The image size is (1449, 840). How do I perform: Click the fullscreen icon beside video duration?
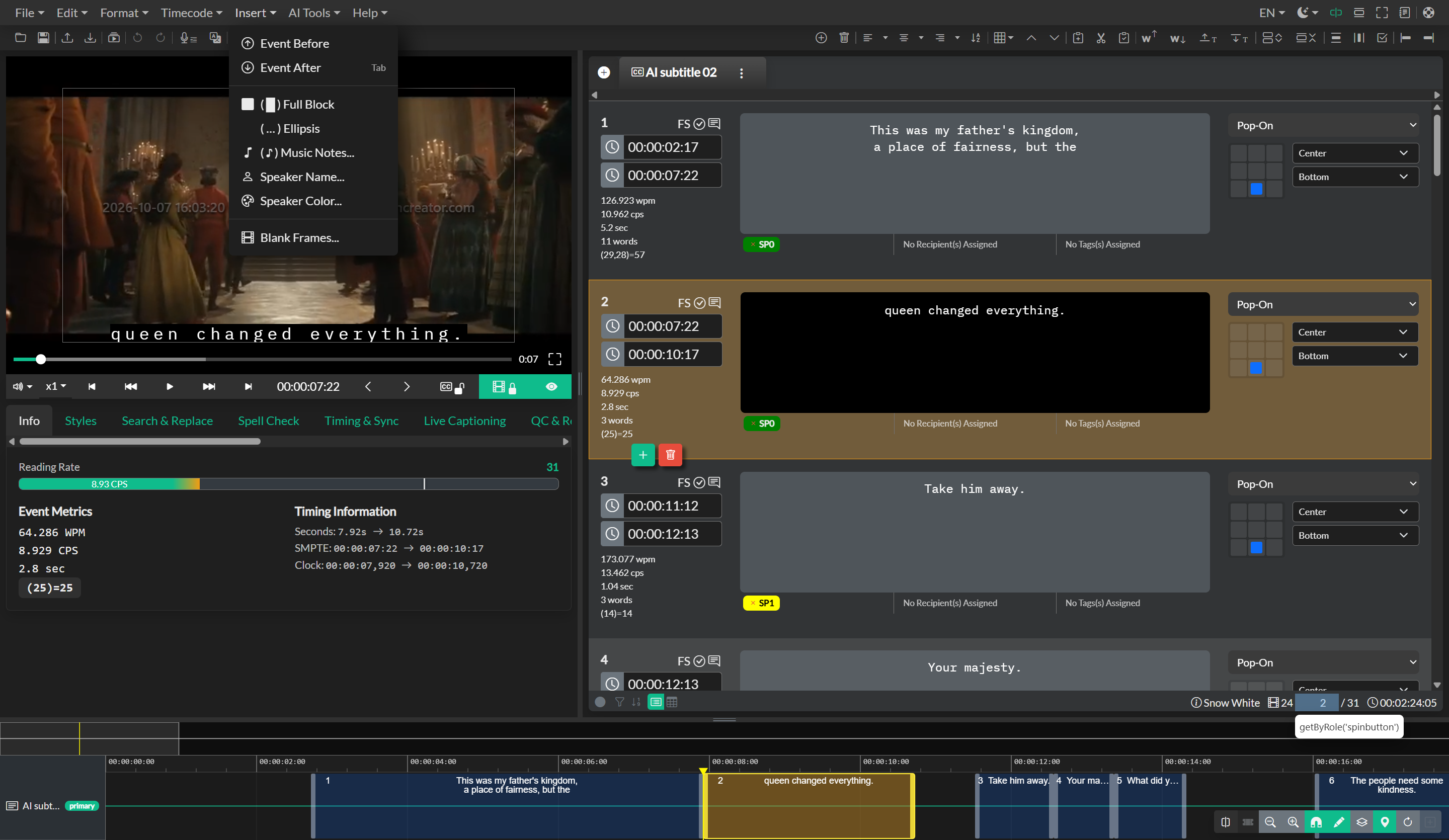click(554, 359)
